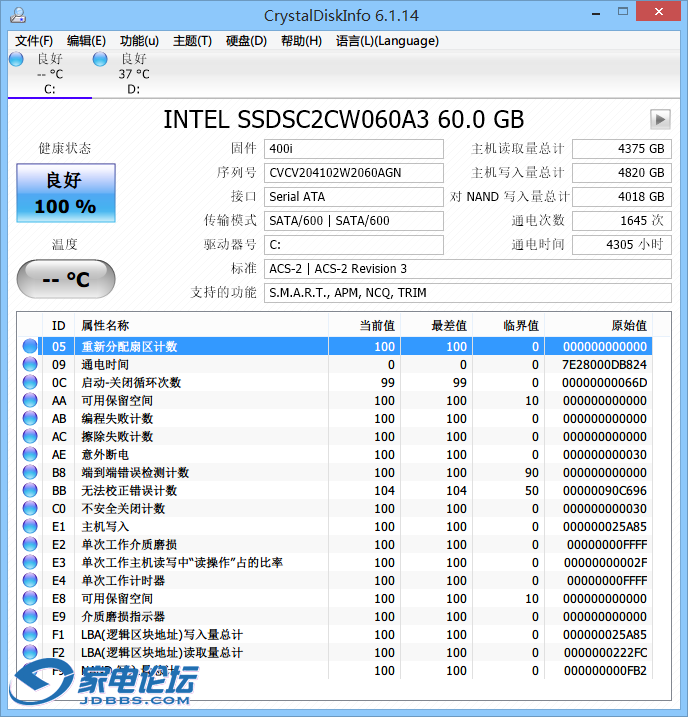Click the 支持的功能 field with S.M.A.R.T., APM
Image resolution: width=688 pixels, height=717 pixels.
(468, 293)
